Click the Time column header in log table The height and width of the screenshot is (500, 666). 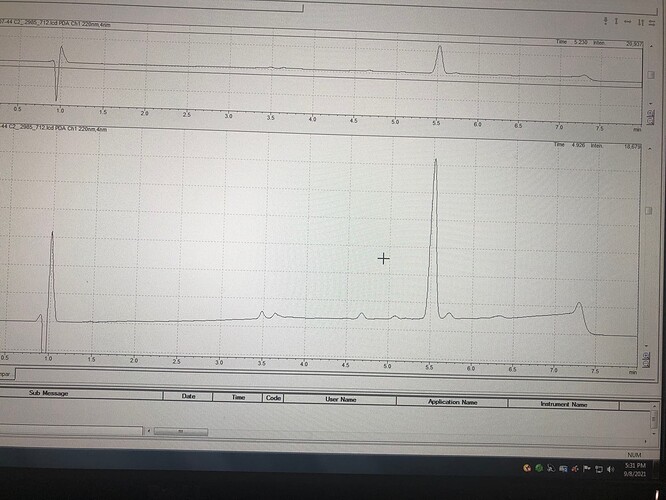tap(238, 397)
